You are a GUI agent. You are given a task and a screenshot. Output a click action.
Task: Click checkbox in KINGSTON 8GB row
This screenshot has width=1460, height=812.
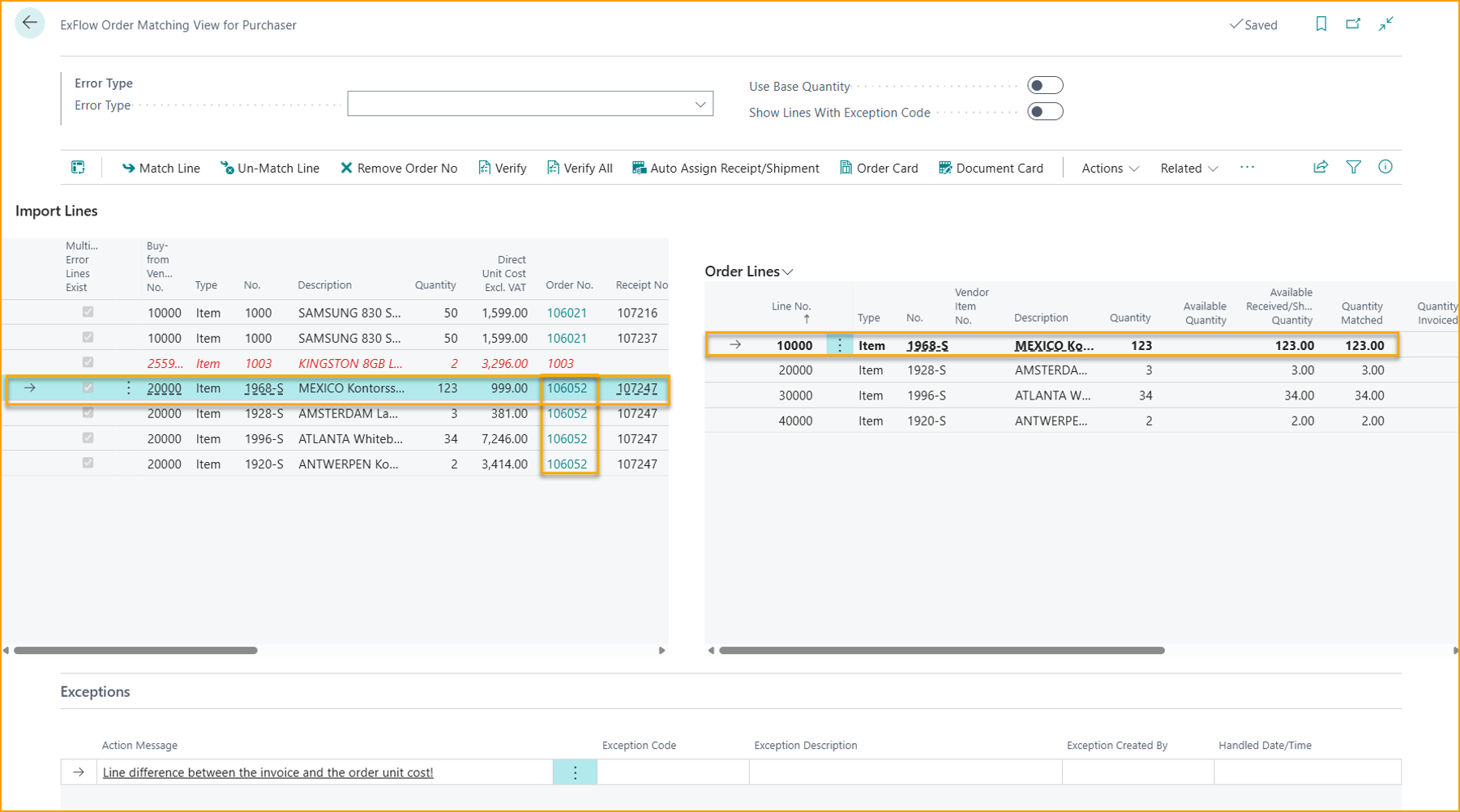coord(88,362)
